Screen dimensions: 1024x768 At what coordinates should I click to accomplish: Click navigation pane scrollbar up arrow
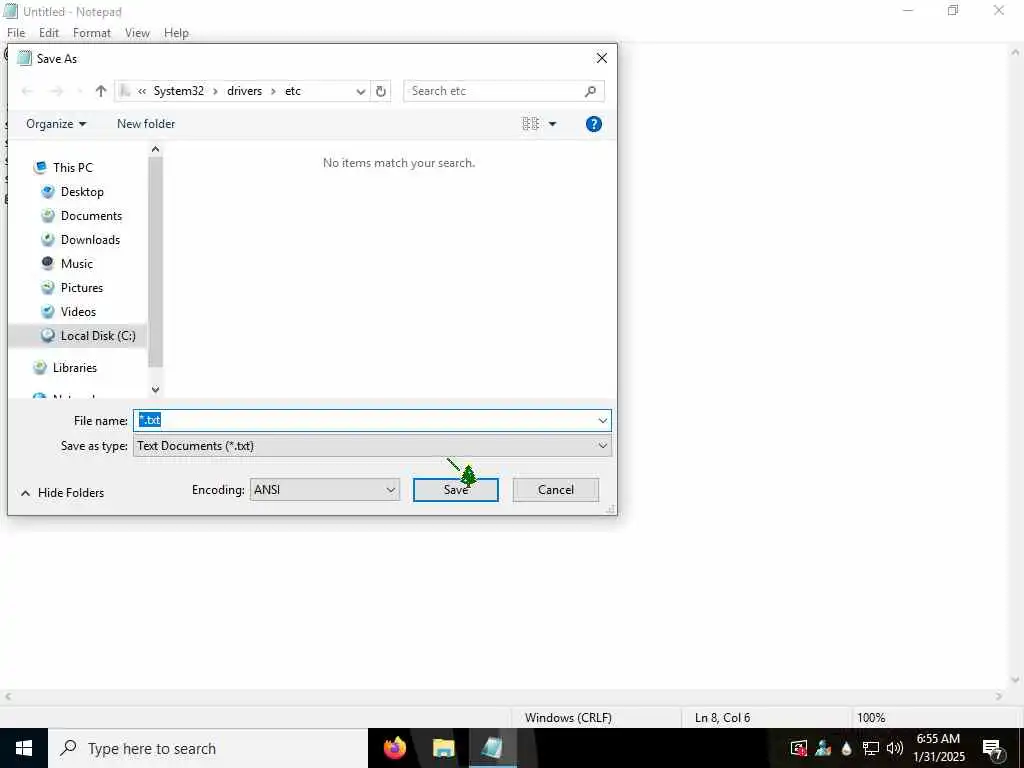(155, 150)
